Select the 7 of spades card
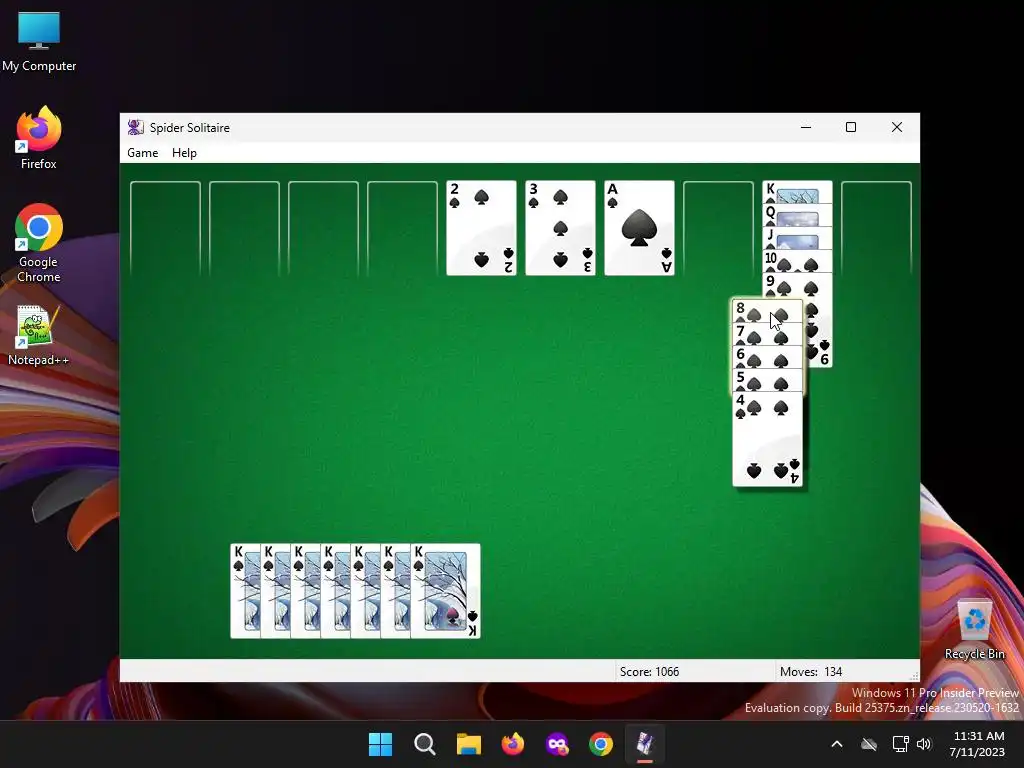The height and width of the screenshot is (768, 1024). [x=767, y=335]
